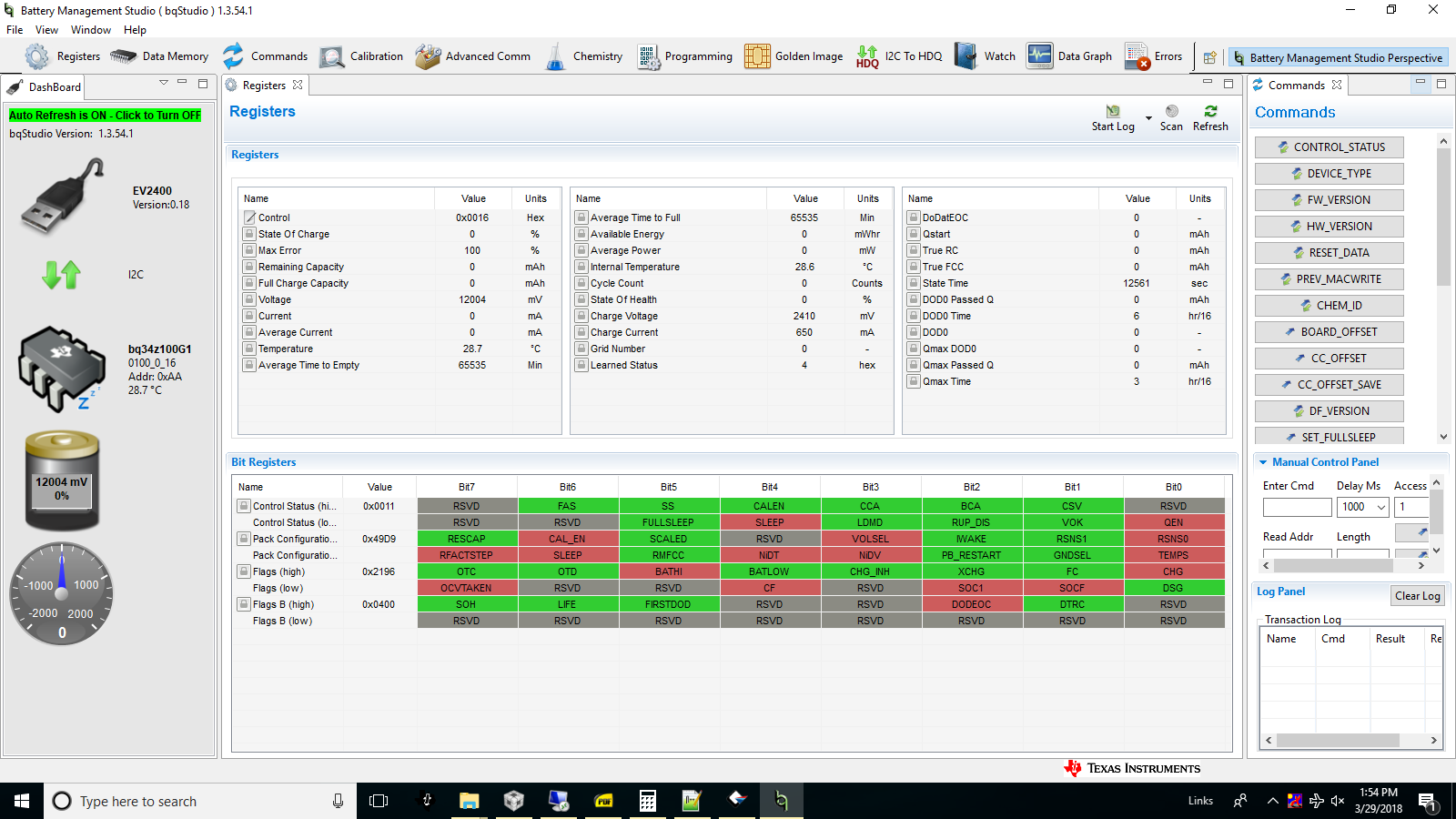Toggle lock icon for State Of Charge

pos(249,234)
